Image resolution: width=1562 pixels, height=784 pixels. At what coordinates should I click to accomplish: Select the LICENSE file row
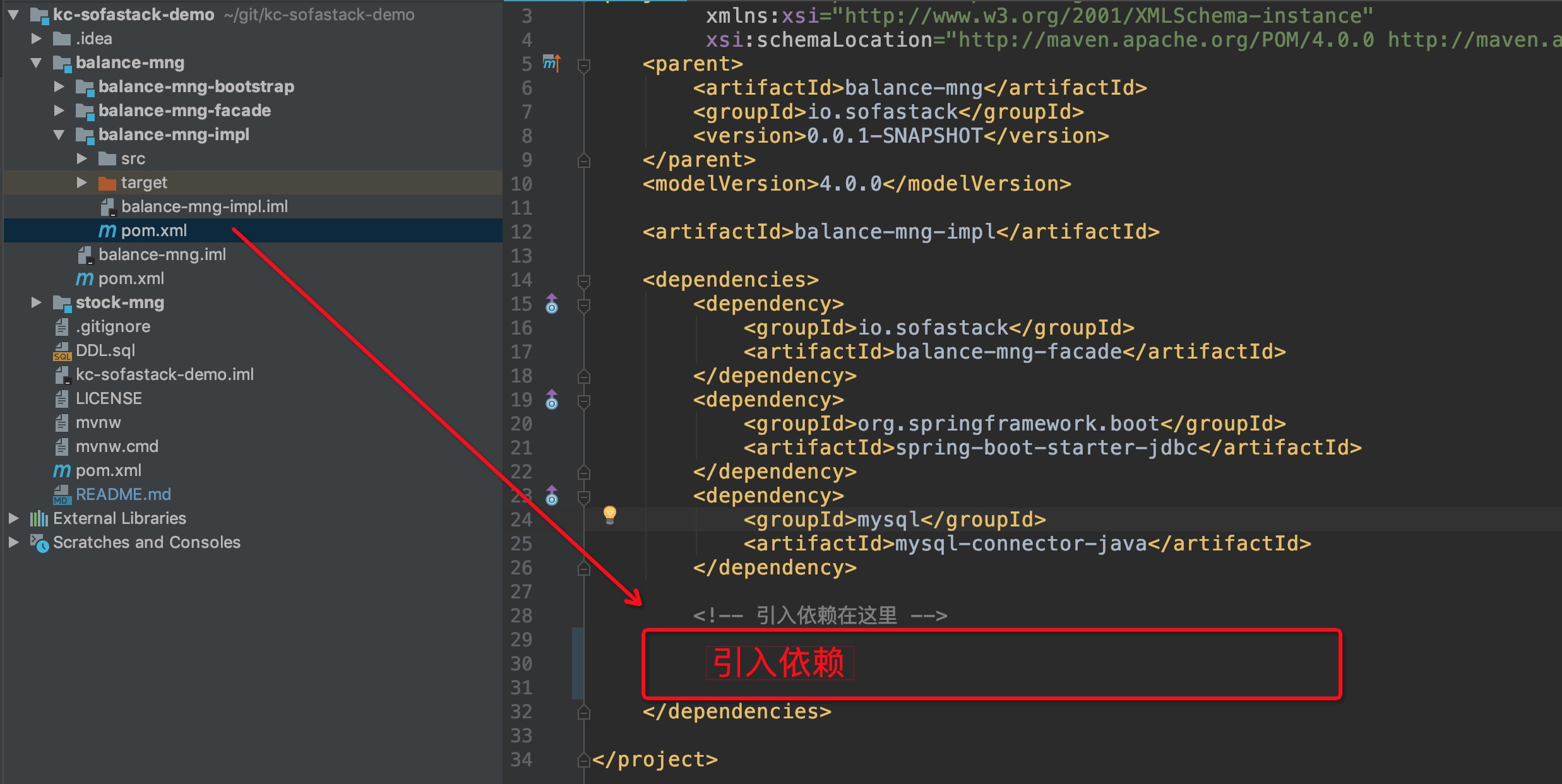pyautogui.click(x=253, y=398)
